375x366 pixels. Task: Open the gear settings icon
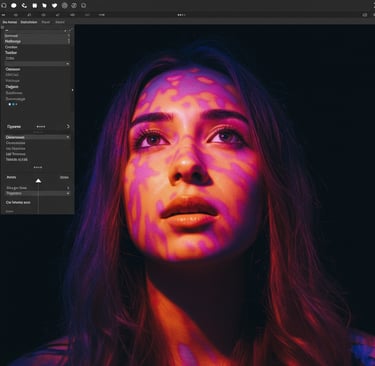tap(64, 6)
